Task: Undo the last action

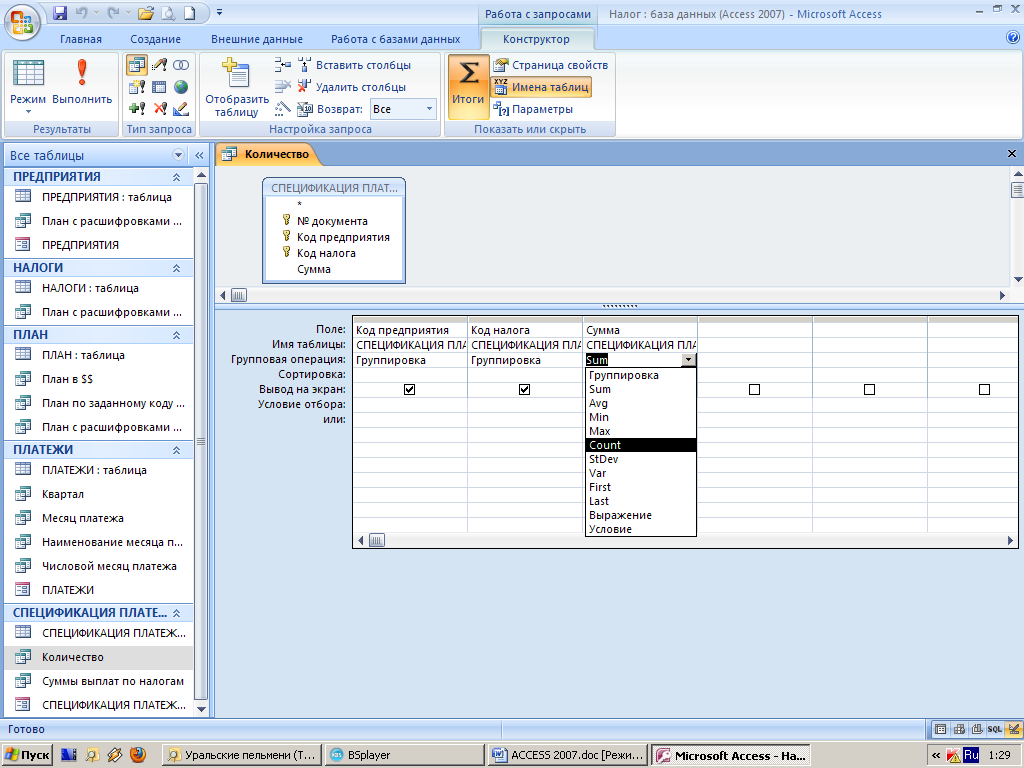Action: [81, 12]
